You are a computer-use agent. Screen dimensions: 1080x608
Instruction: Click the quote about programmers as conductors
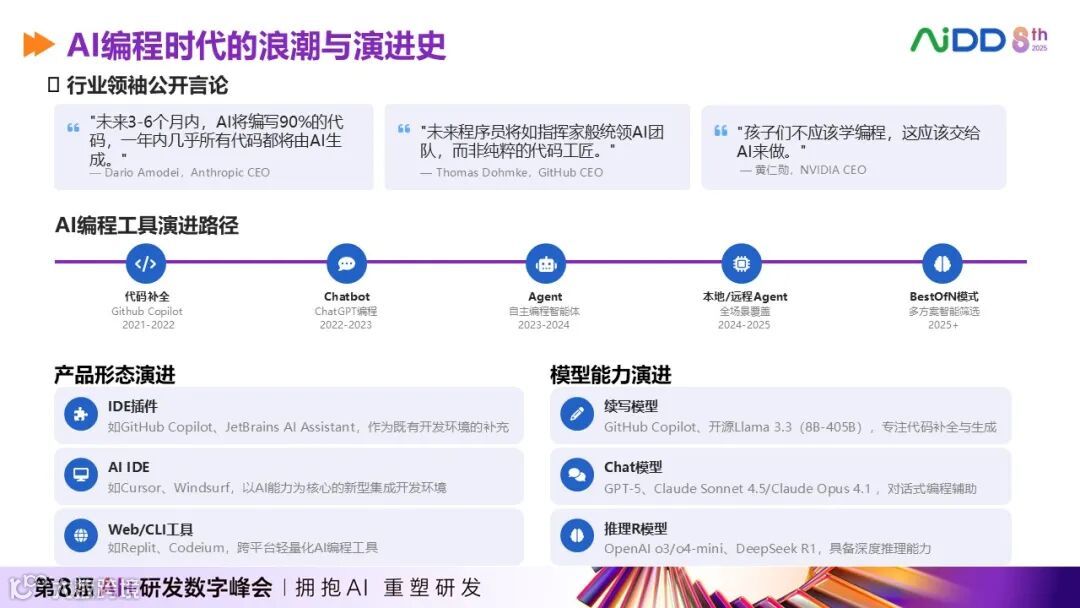(x=542, y=141)
